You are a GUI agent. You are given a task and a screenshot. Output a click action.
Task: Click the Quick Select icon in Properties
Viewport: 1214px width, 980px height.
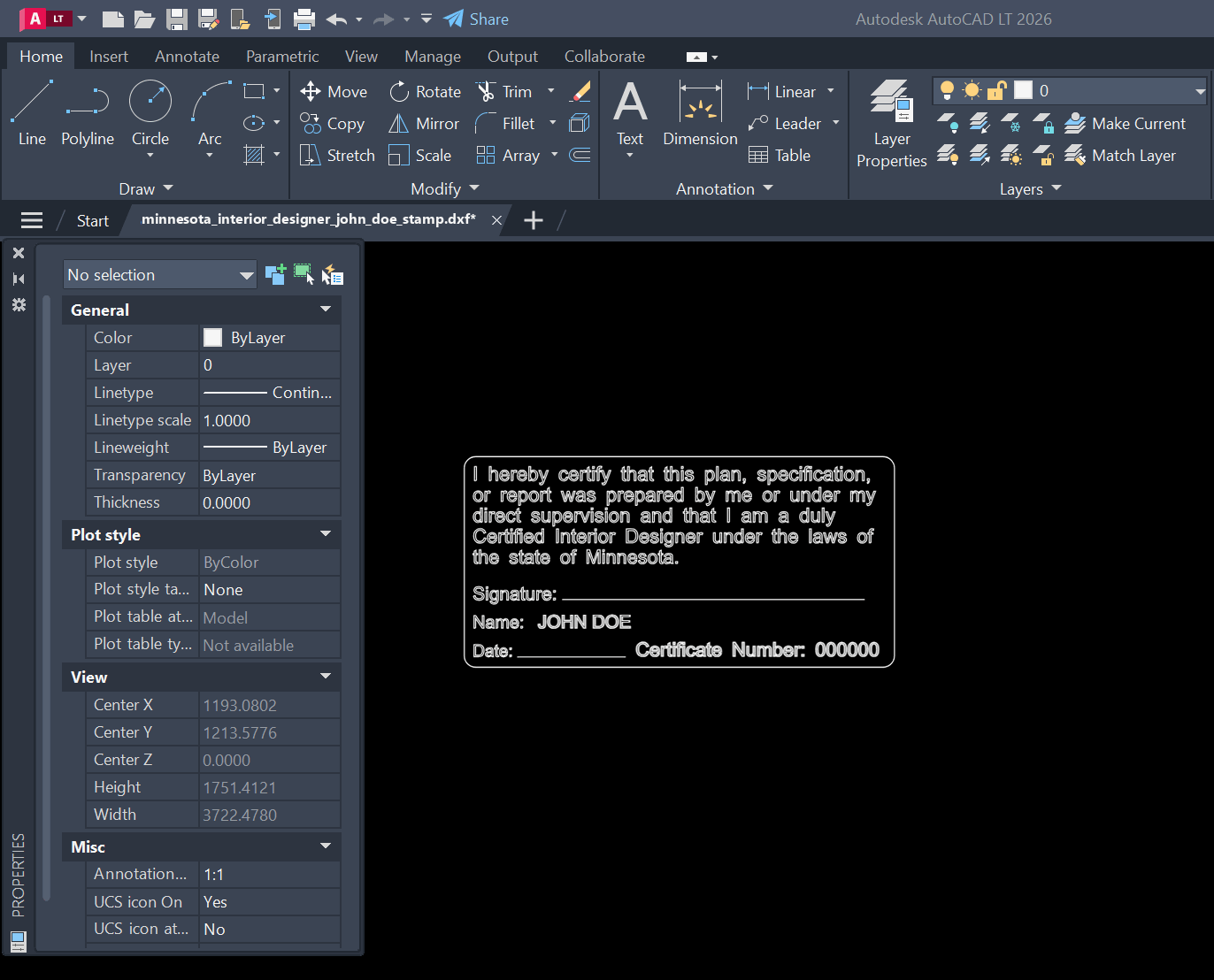click(x=332, y=275)
